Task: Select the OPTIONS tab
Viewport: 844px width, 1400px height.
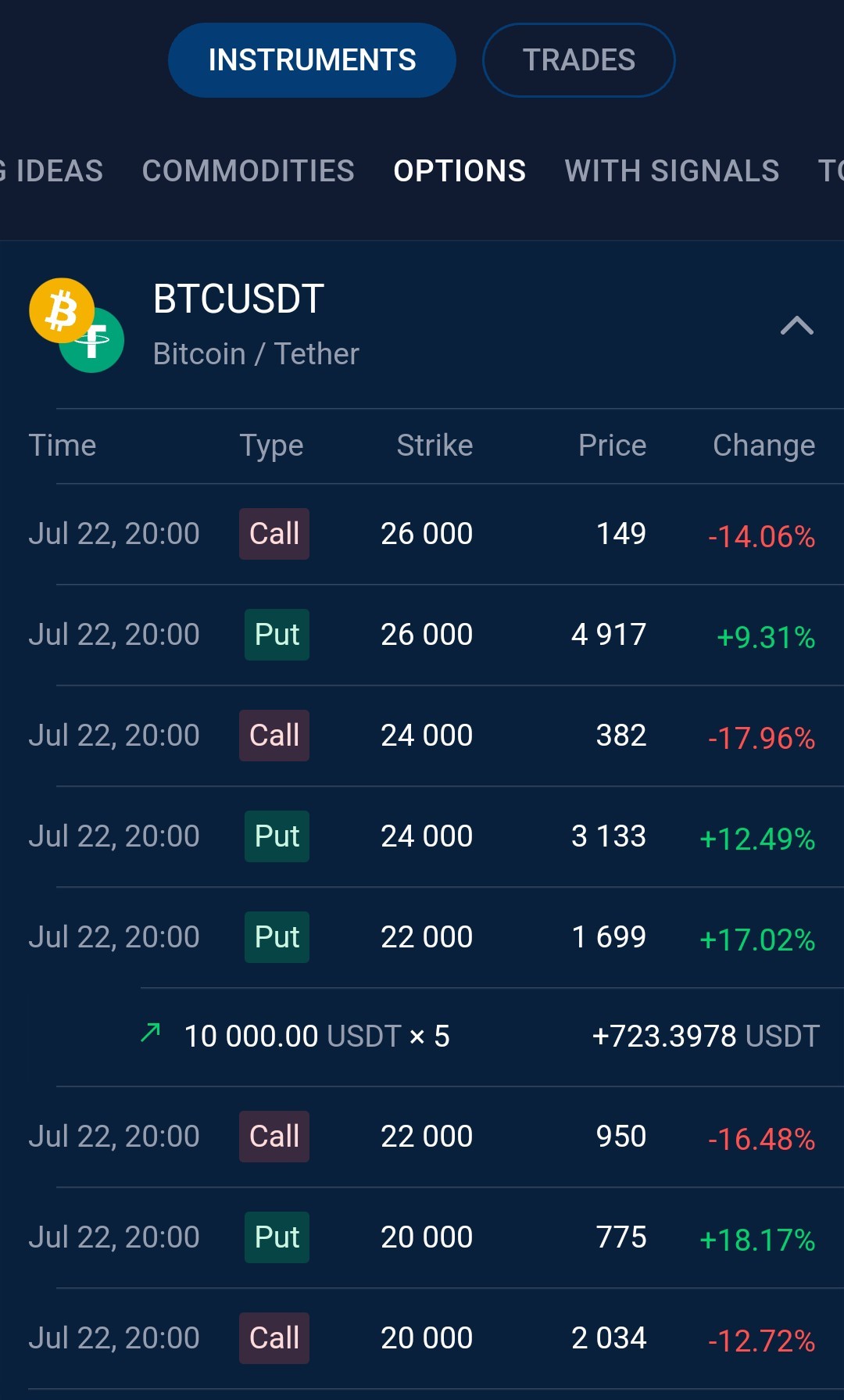Action: tap(460, 171)
